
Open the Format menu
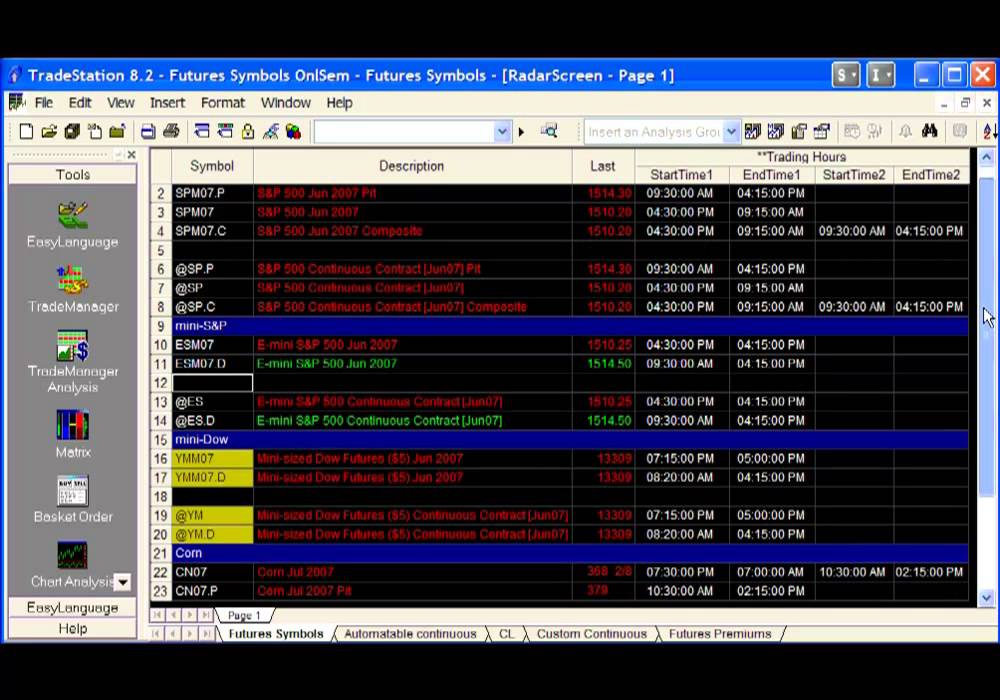[223, 103]
